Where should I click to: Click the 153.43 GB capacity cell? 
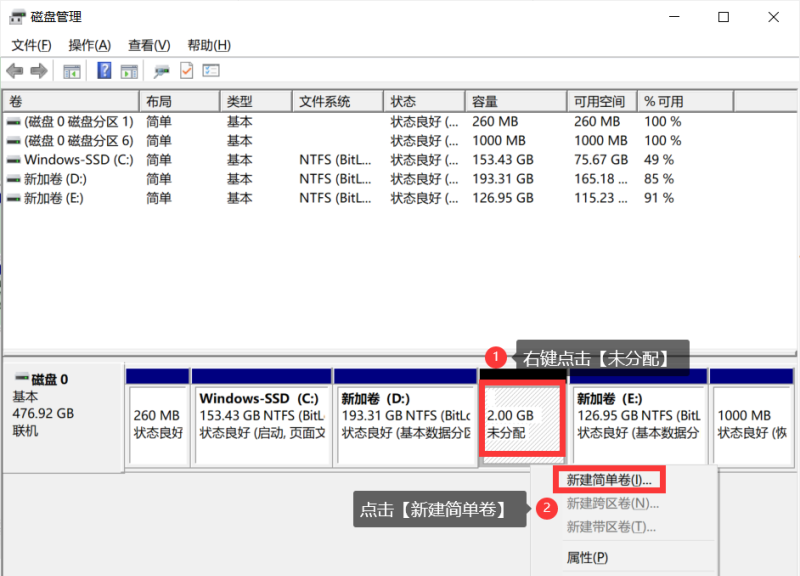tap(503, 160)
